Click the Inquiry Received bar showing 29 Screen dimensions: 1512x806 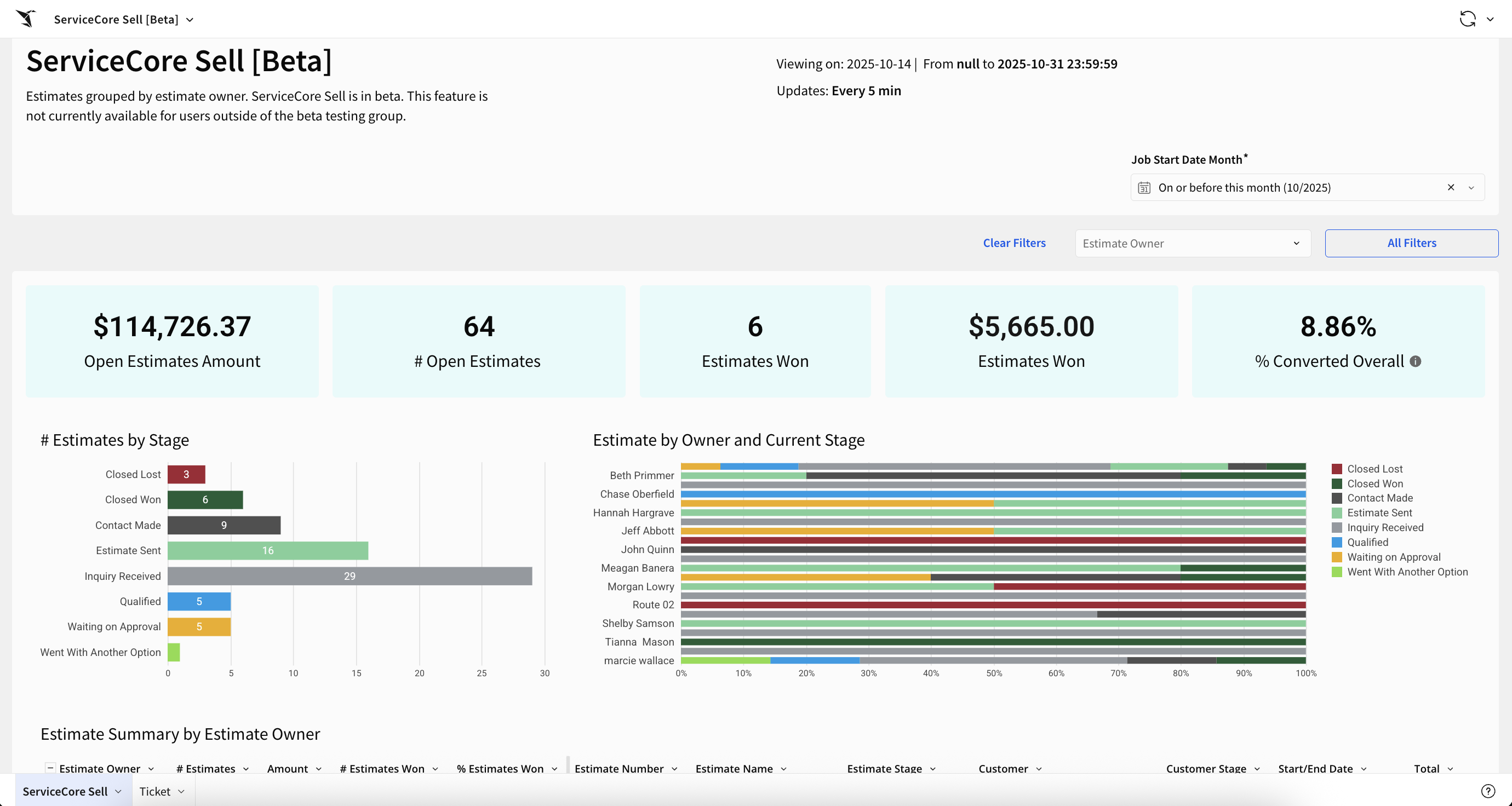coord(350,576)
